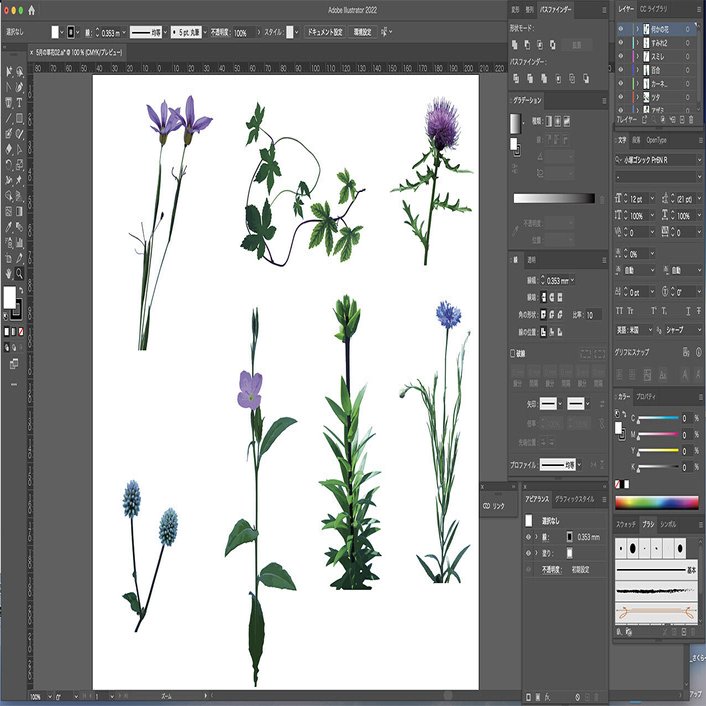
Task: Toggle fill visibility eye in Appearance panel
Action: [529, 553]
